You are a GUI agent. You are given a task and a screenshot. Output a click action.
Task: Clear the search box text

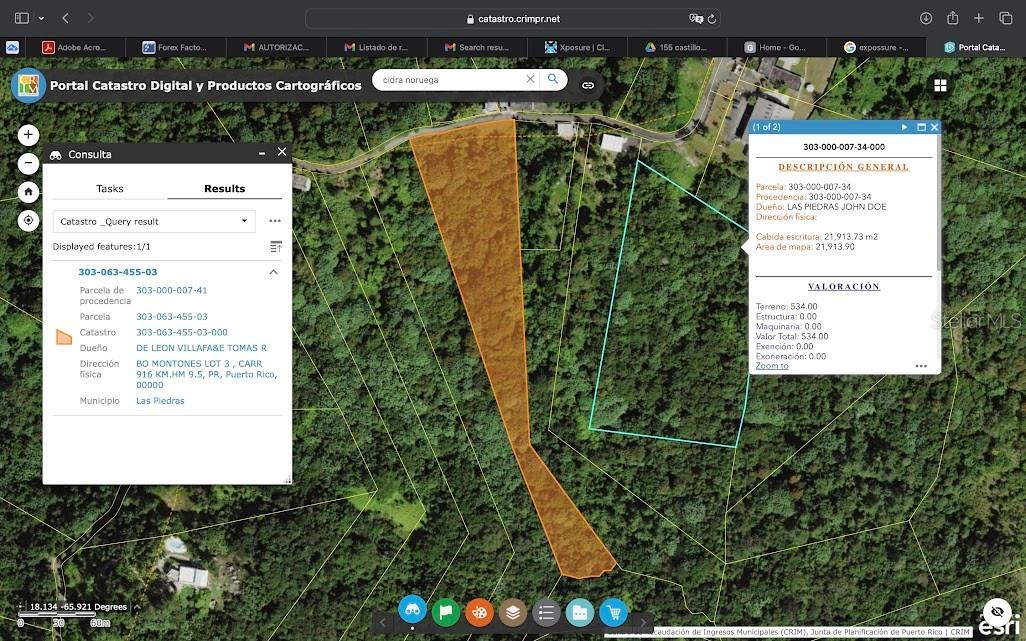point(530,79)
